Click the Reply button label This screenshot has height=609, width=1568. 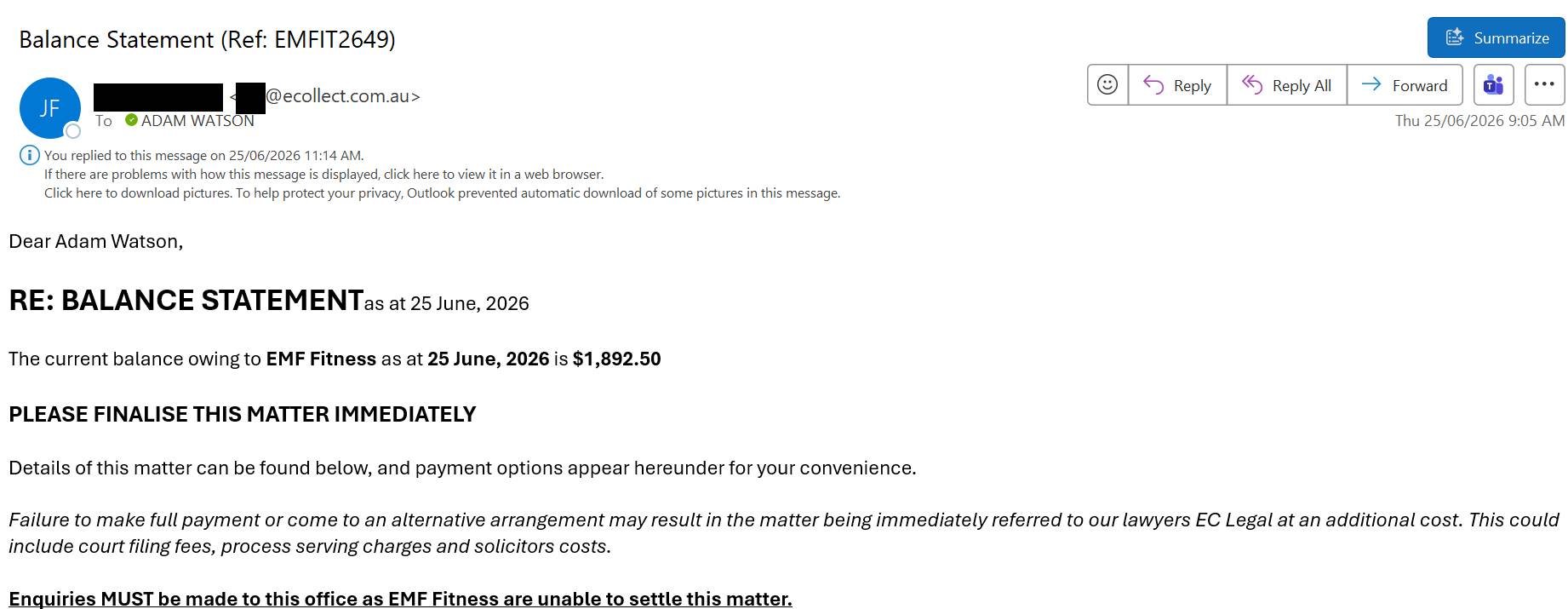(1192, 85)
